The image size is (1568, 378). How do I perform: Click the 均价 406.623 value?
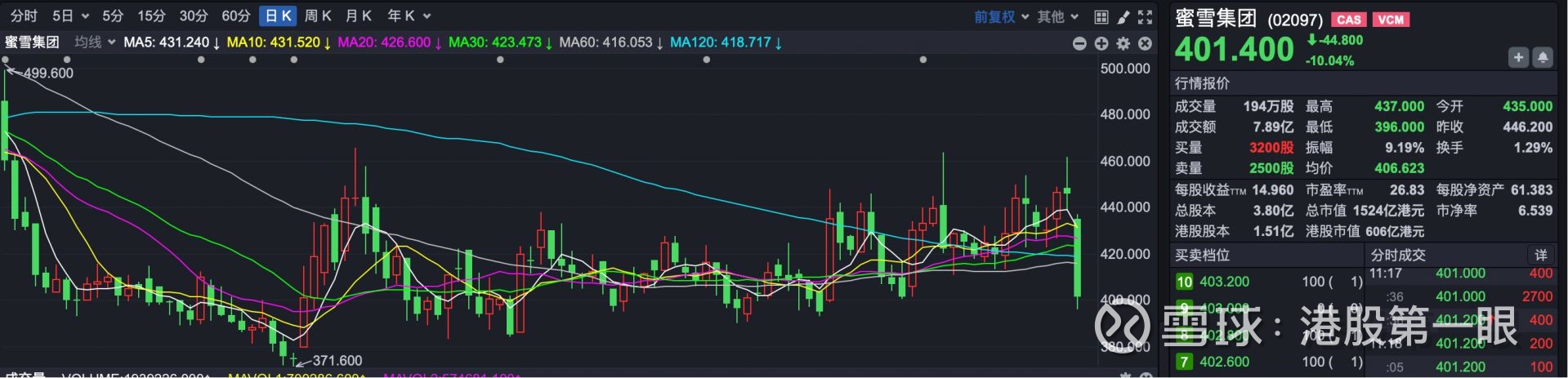pyautogui.click(x=1399, y=168)
